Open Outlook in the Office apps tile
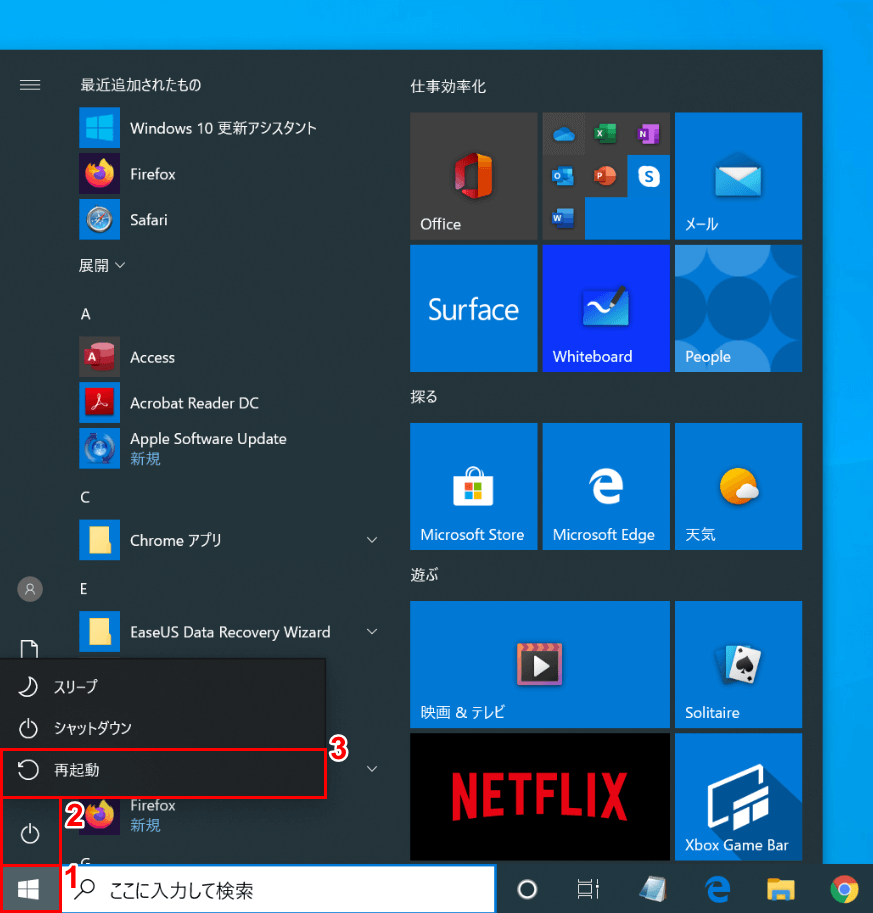This screenshot has width=873, height=913. pos(564,176)
